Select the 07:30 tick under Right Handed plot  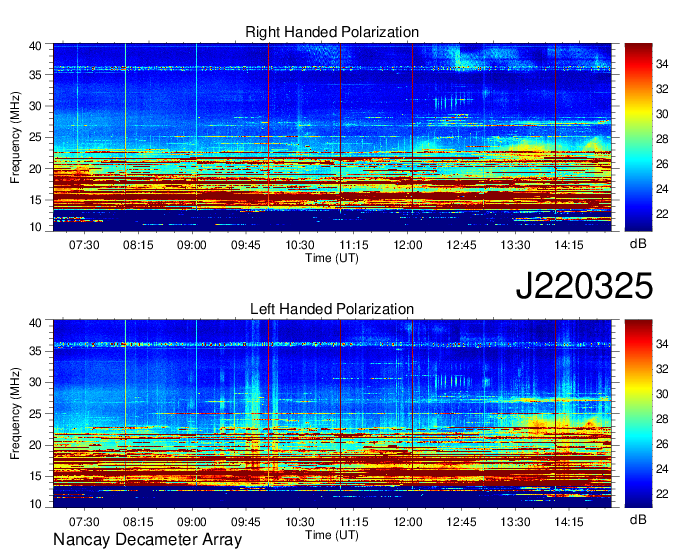click(x=84, y=245)
